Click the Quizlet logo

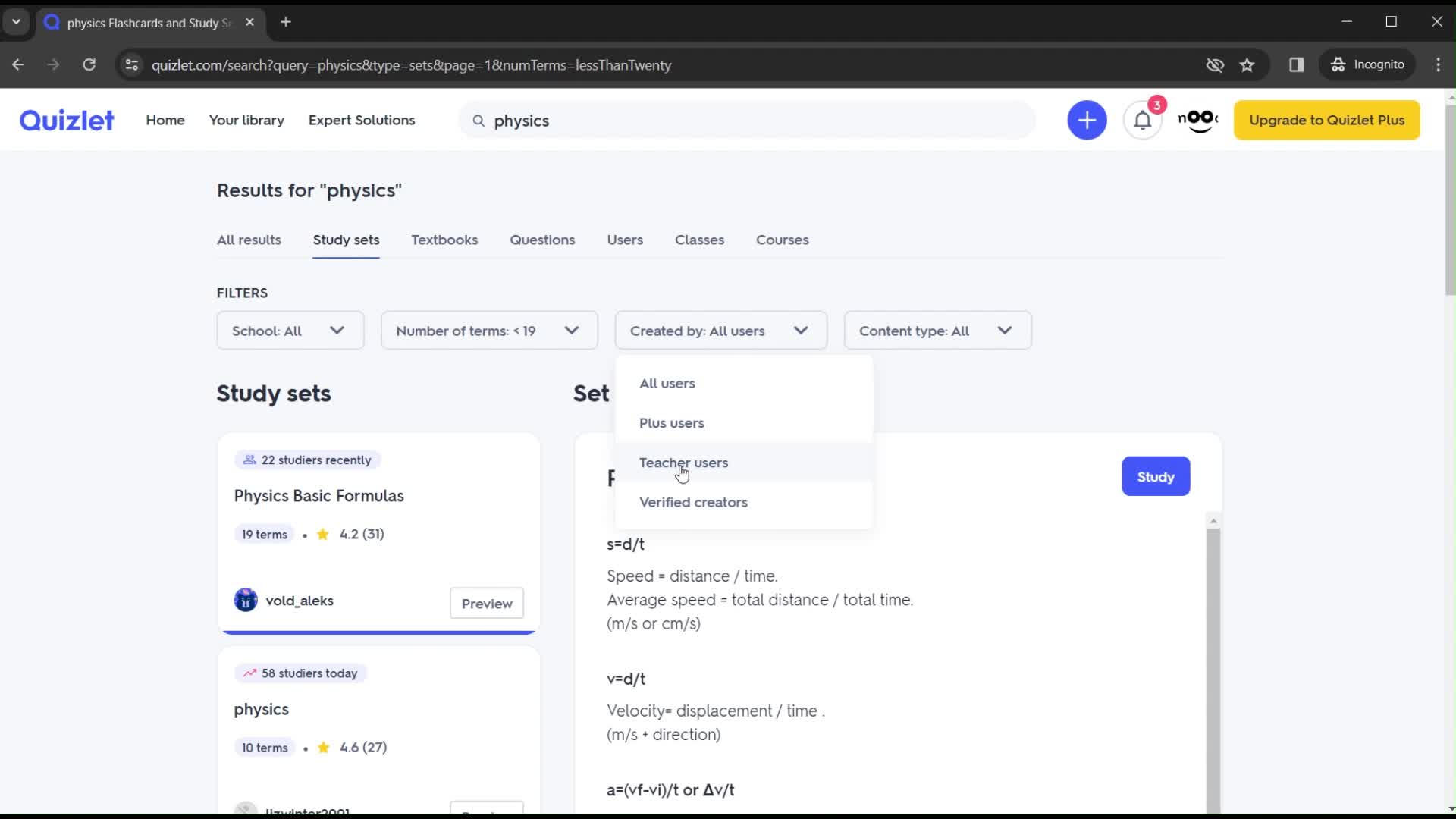tap(67, 120)
